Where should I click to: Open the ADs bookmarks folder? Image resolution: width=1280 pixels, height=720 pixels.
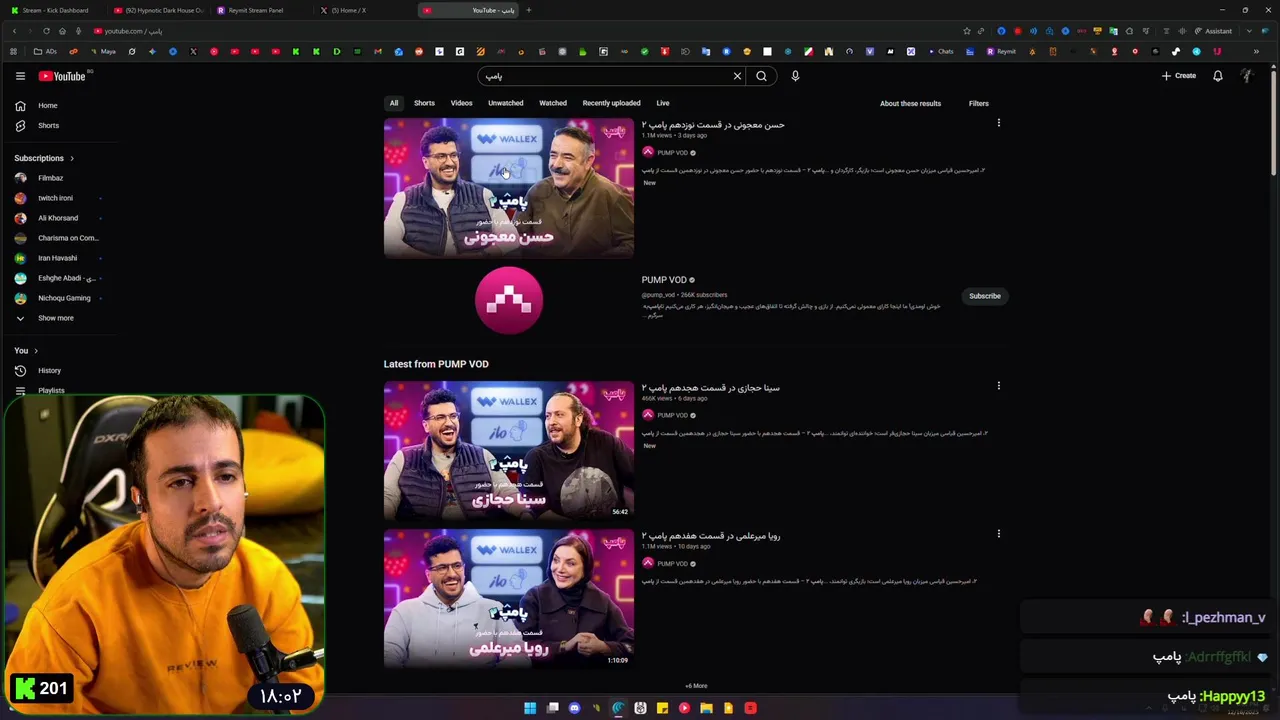(45, 51)
